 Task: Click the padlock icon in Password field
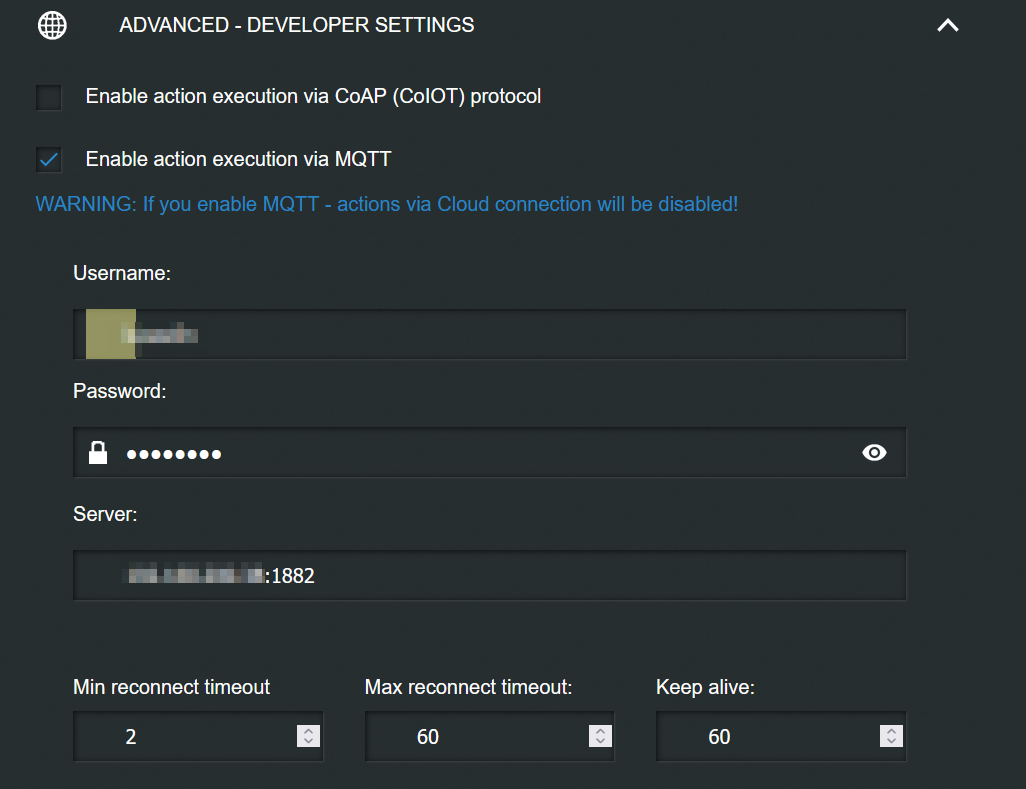[98, 453]
